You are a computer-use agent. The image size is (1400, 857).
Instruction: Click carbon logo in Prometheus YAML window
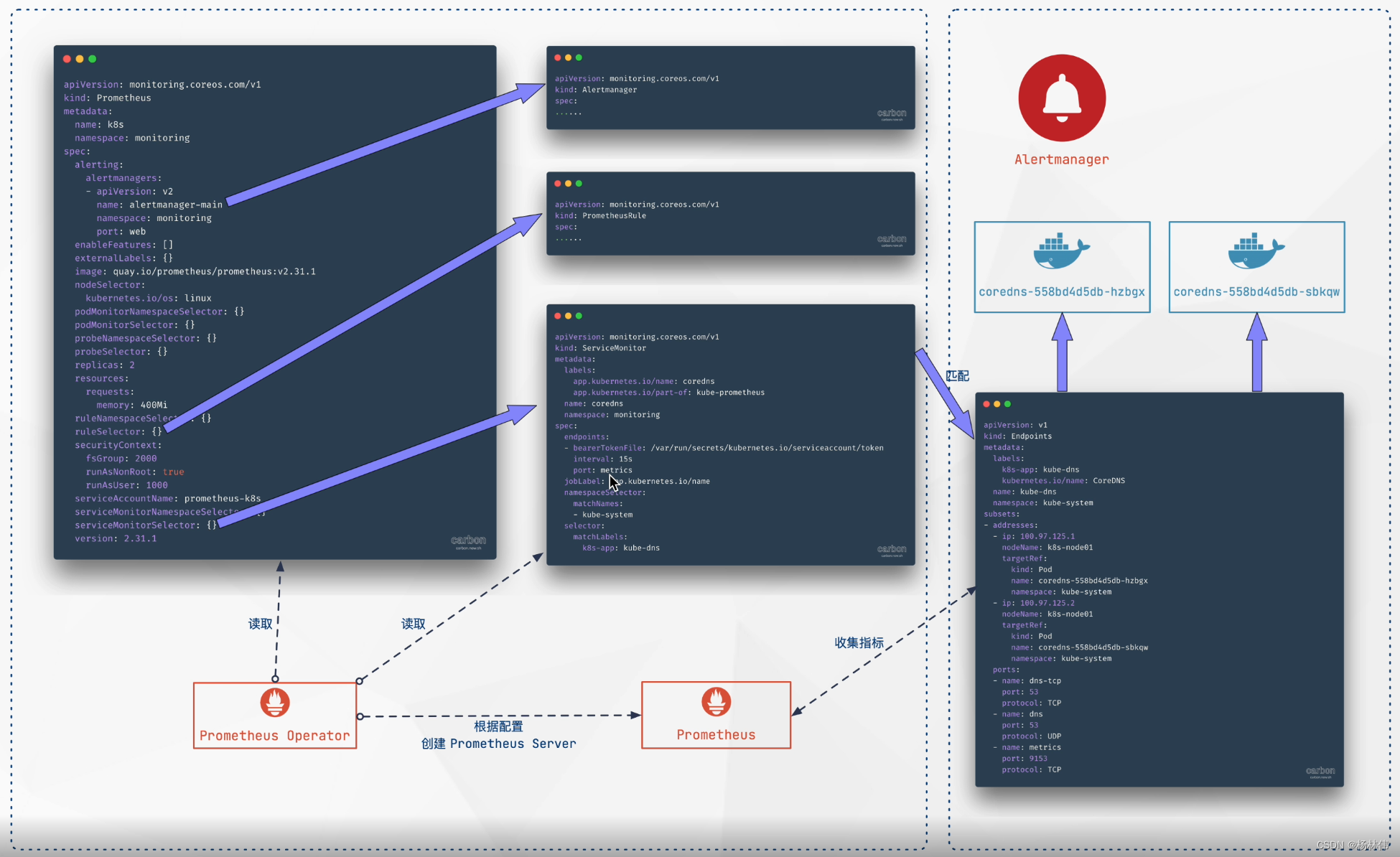pyautogui.click(x=468, y=540)
